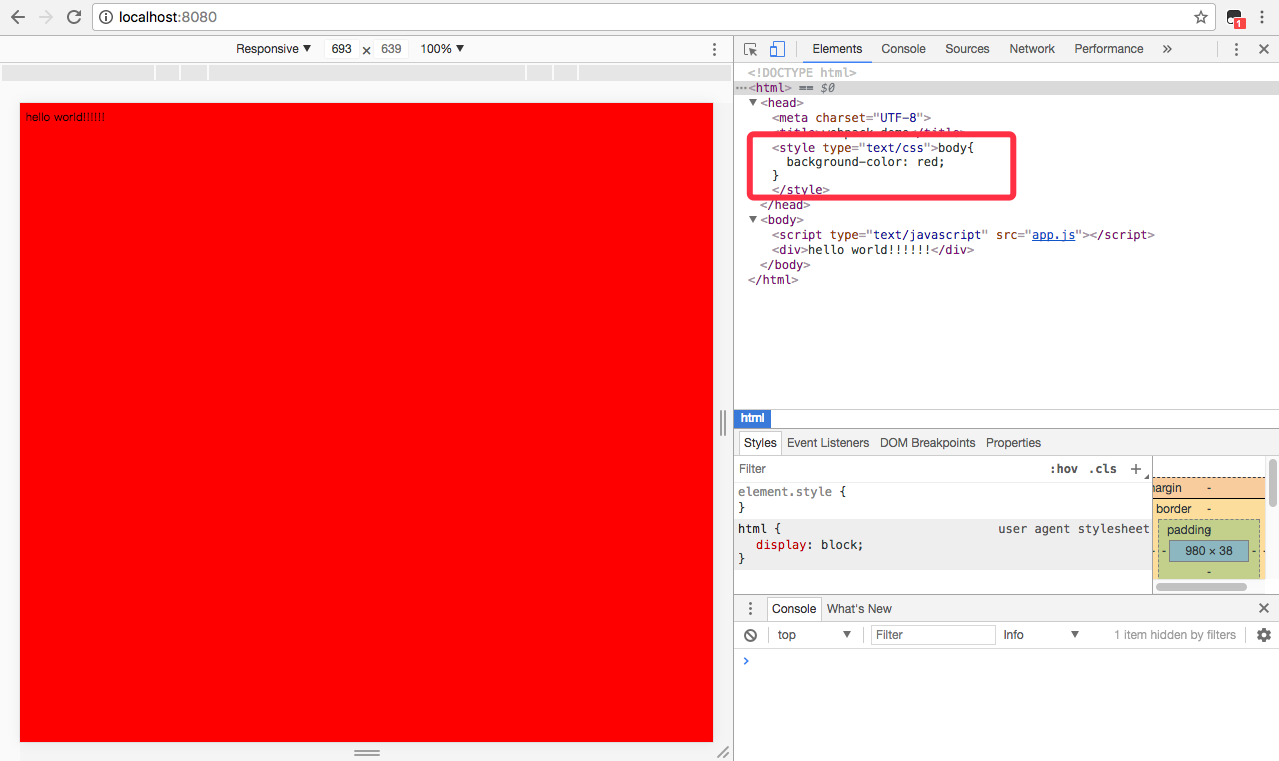Open the Sources tab

click(x=967, y=49)
